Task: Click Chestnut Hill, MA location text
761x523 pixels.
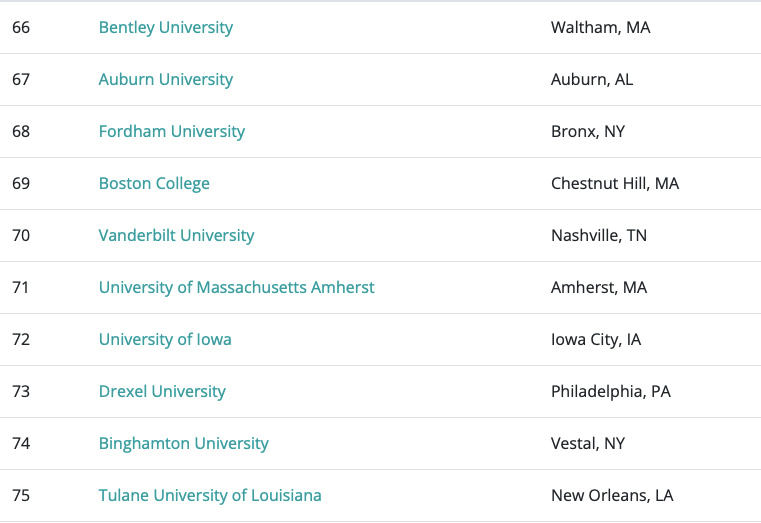Action: 615,184
